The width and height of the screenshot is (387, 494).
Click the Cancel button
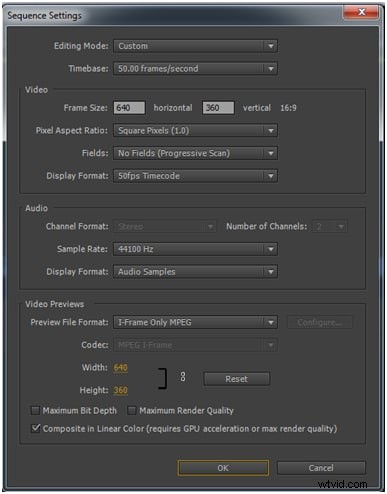tap(321, 468)
